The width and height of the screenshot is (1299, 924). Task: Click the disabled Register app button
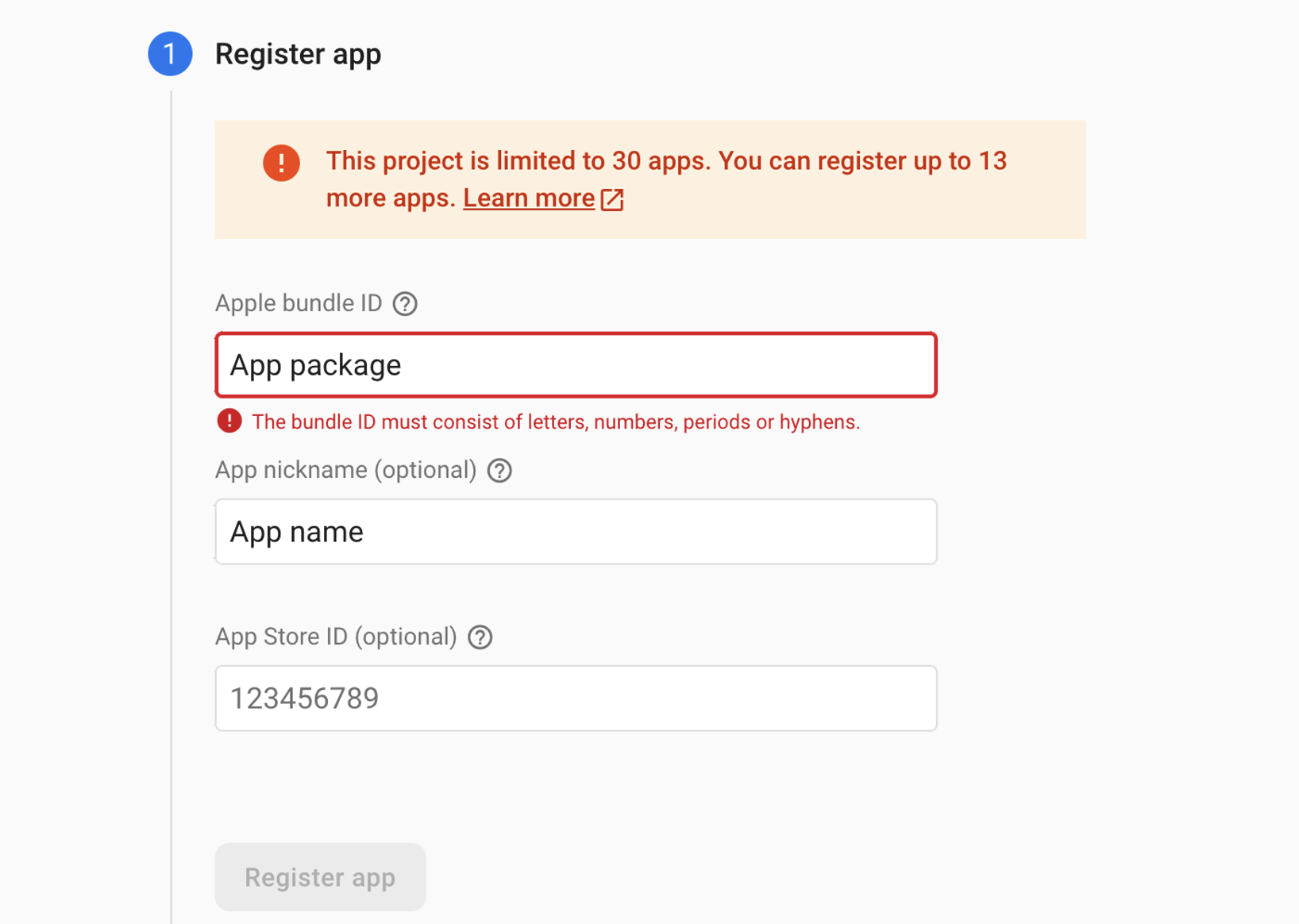pos(320,877)
